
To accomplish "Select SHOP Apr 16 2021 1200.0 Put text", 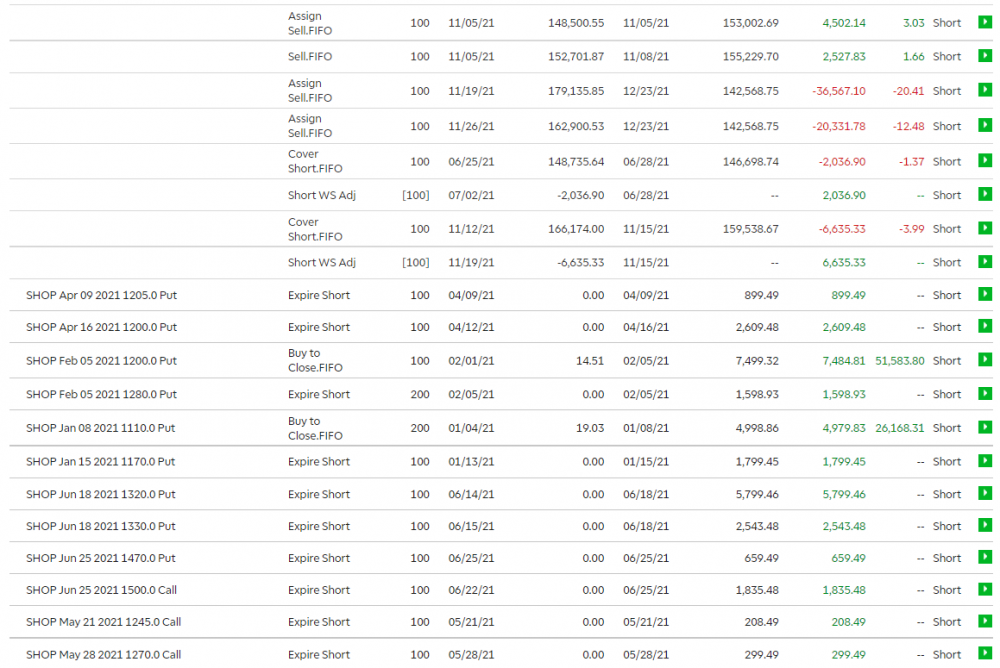I will click(x=101, y=327).
